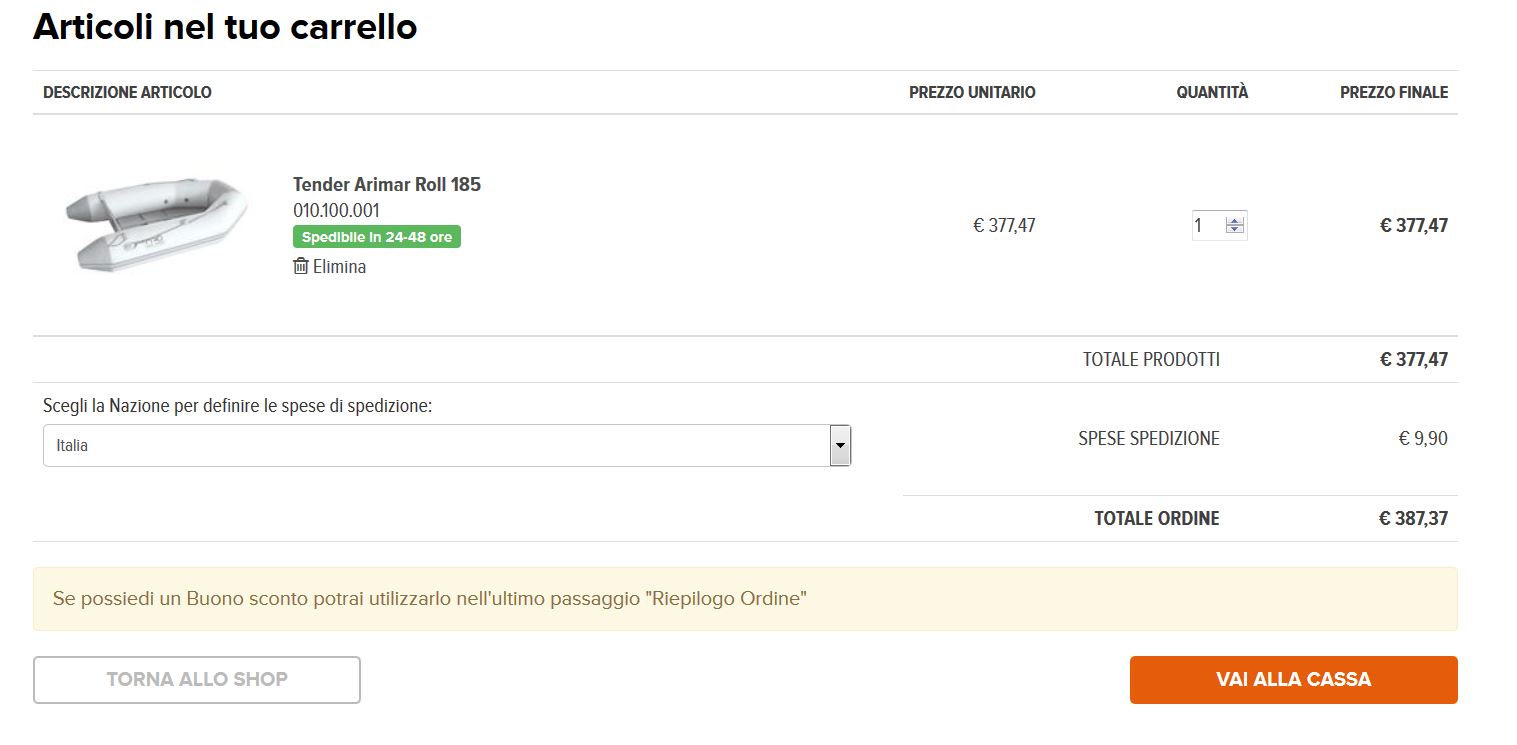Image resolution: width=1517 pixels, height=745 pixels.
Task: Click the Descrizione articolo column header
Action: (x=127, y=92)
